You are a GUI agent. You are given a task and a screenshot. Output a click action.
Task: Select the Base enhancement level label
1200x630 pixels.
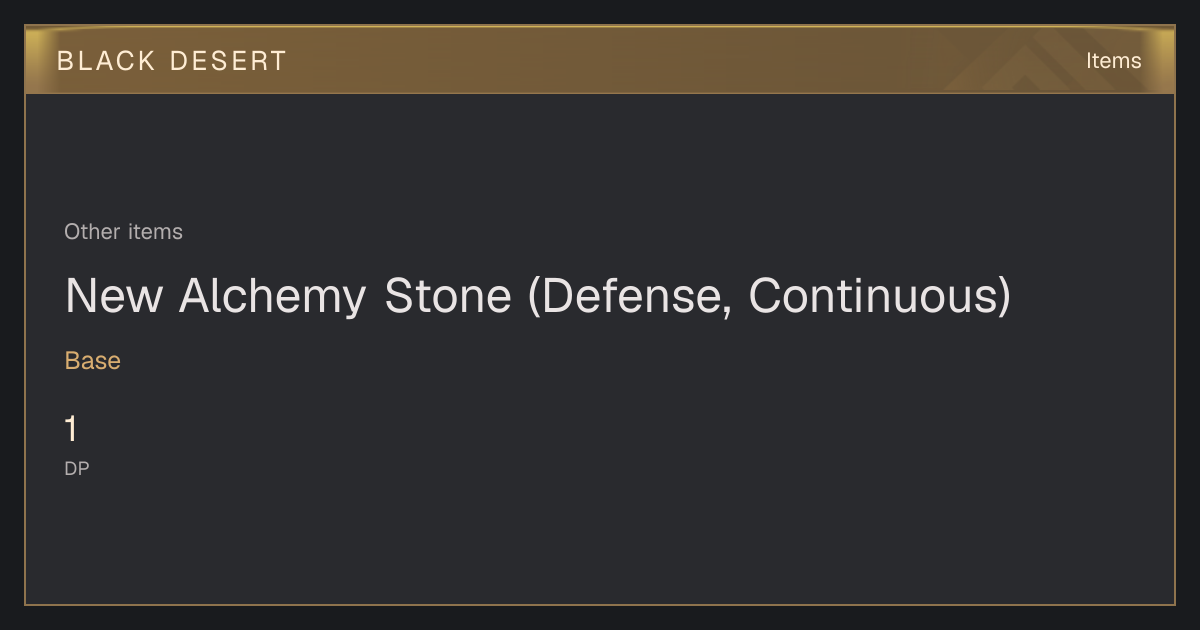(x=93, y=361)
